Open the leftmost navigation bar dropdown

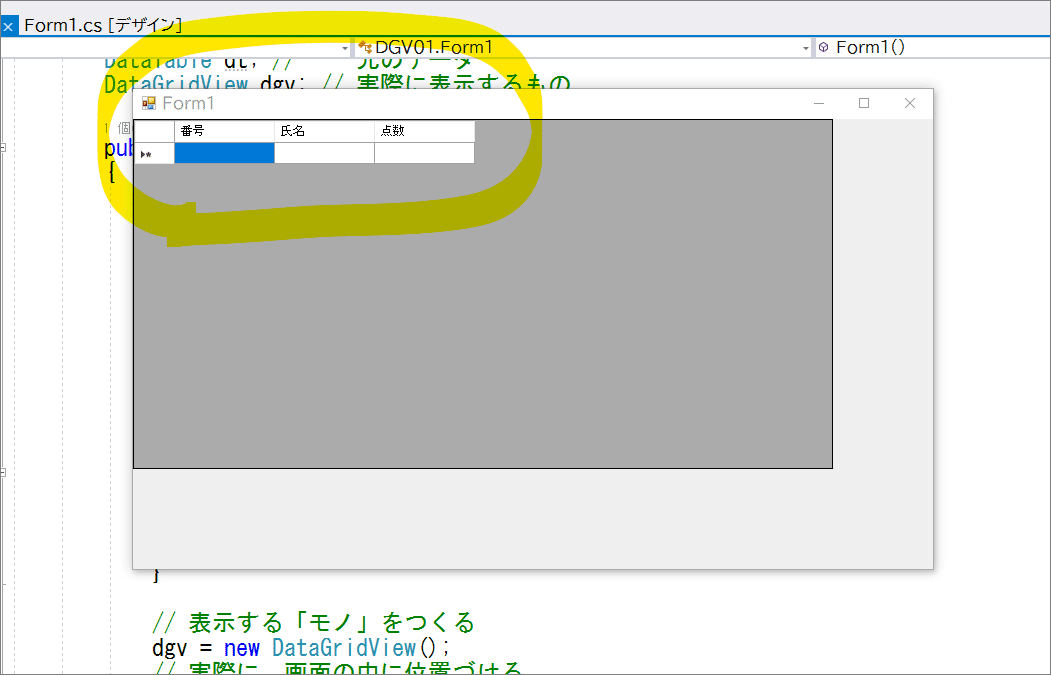345,46
